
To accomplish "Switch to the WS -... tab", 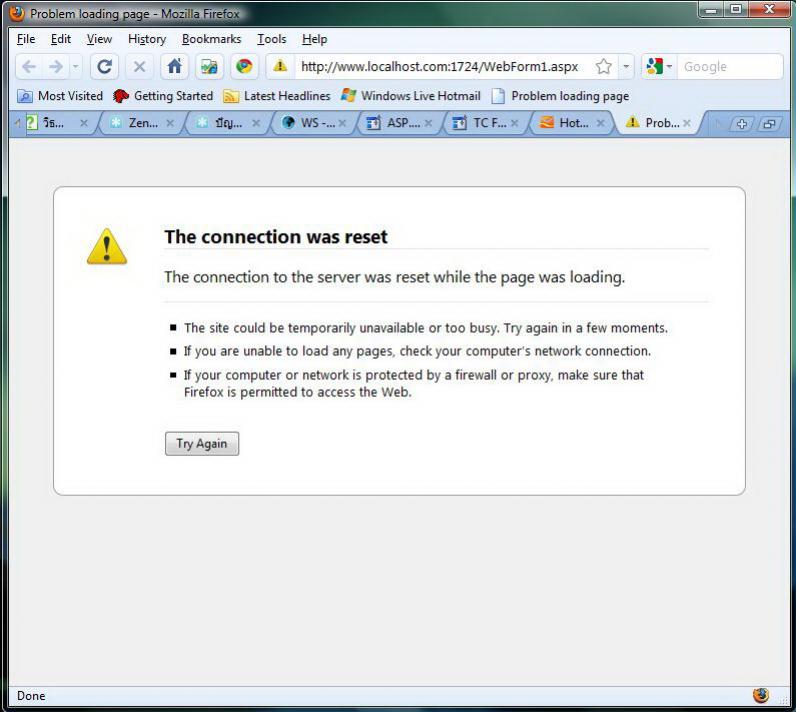I will click(x=310, y=123).
